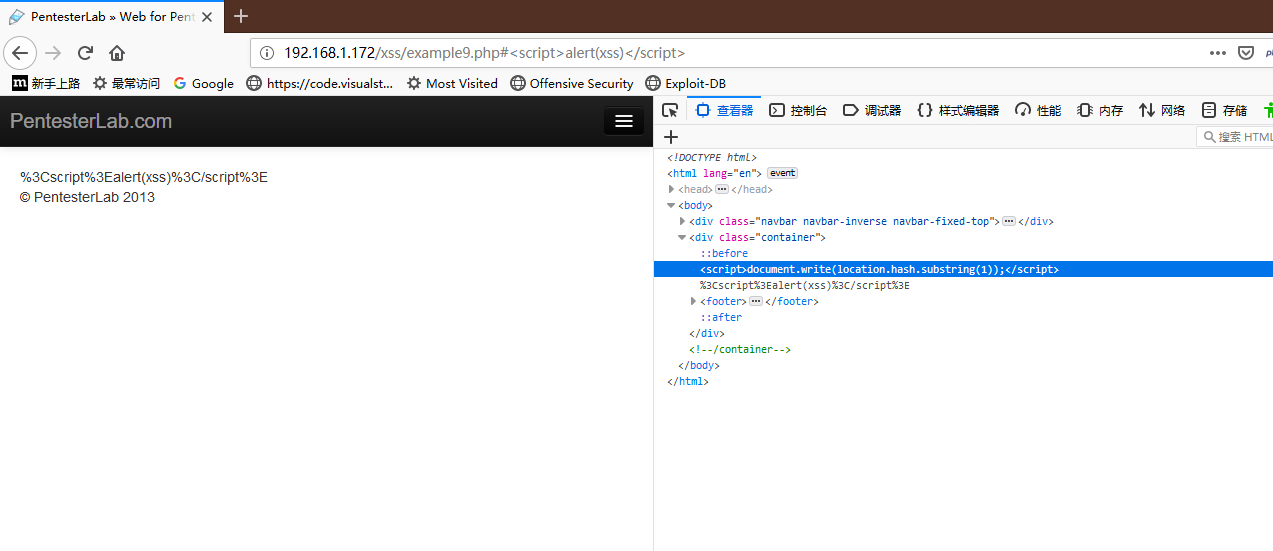1273x551 pixels.
Task: Go back with the browser back arrow
Action: (x=21, y=53)
